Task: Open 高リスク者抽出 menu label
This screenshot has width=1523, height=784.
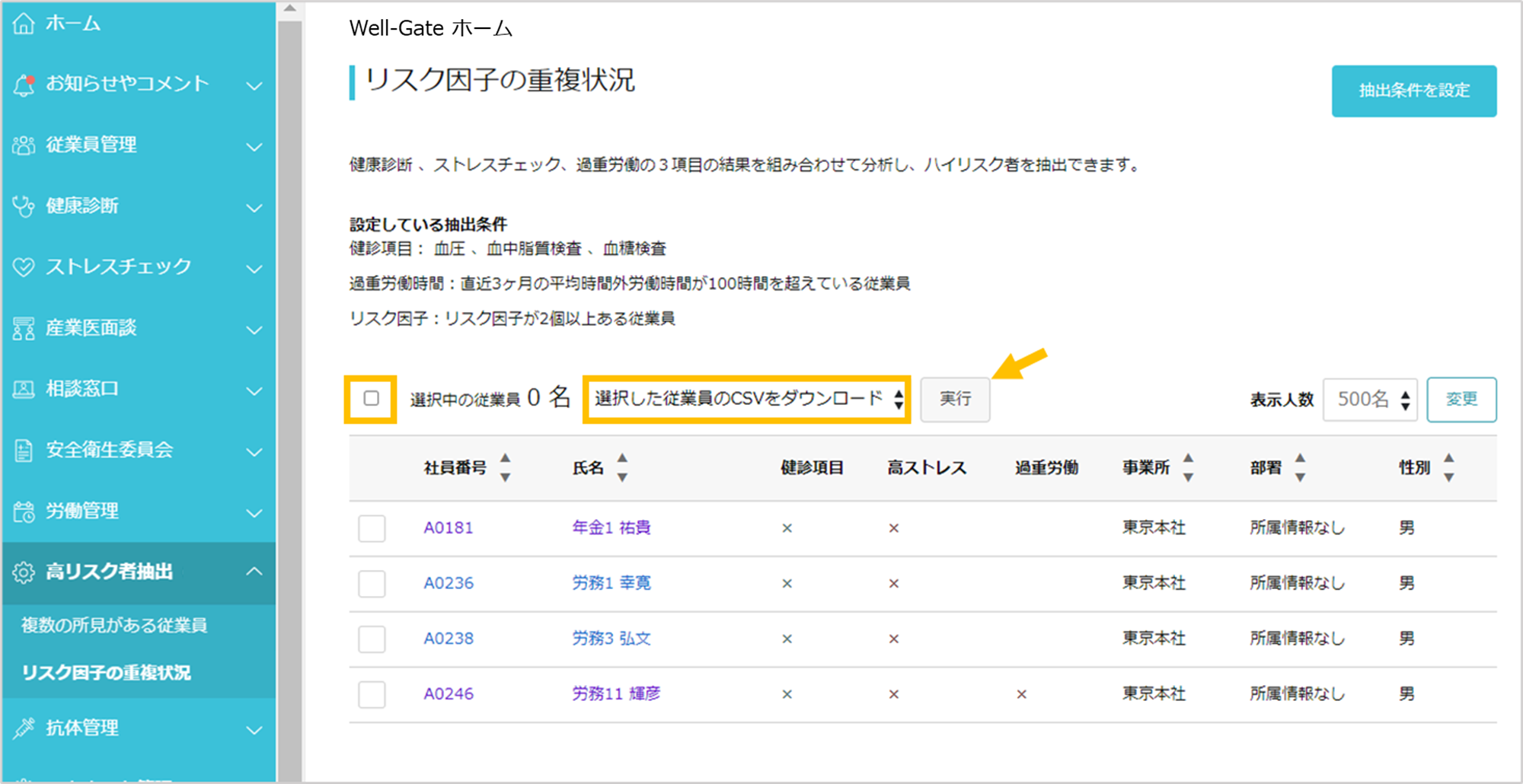Action: pyautogui.click(x=109, y=572)
